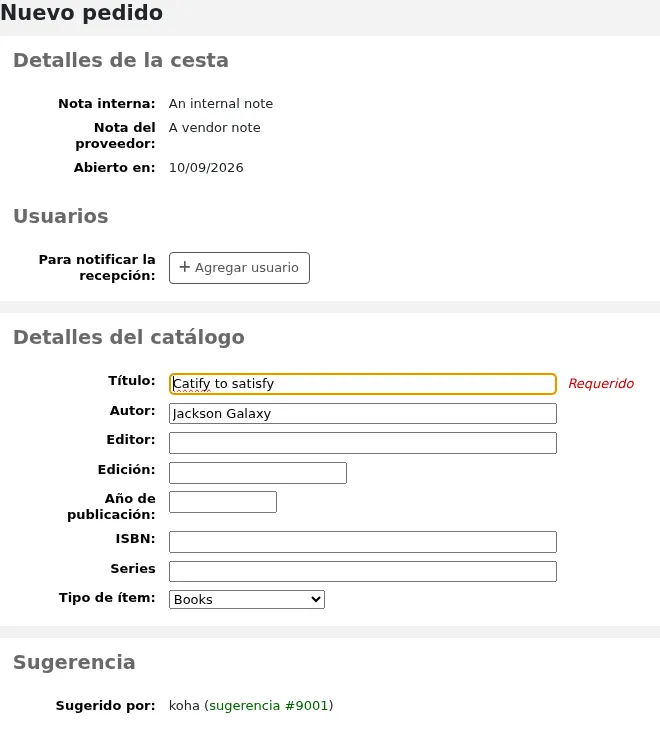
Task: Click the Detalles de la cesta heading
Action: [121, 61]
